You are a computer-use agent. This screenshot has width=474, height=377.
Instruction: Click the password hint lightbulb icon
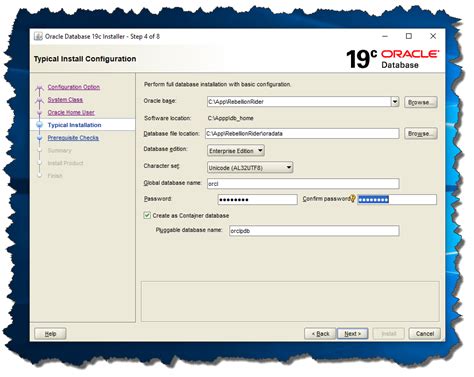coord(353,199)
